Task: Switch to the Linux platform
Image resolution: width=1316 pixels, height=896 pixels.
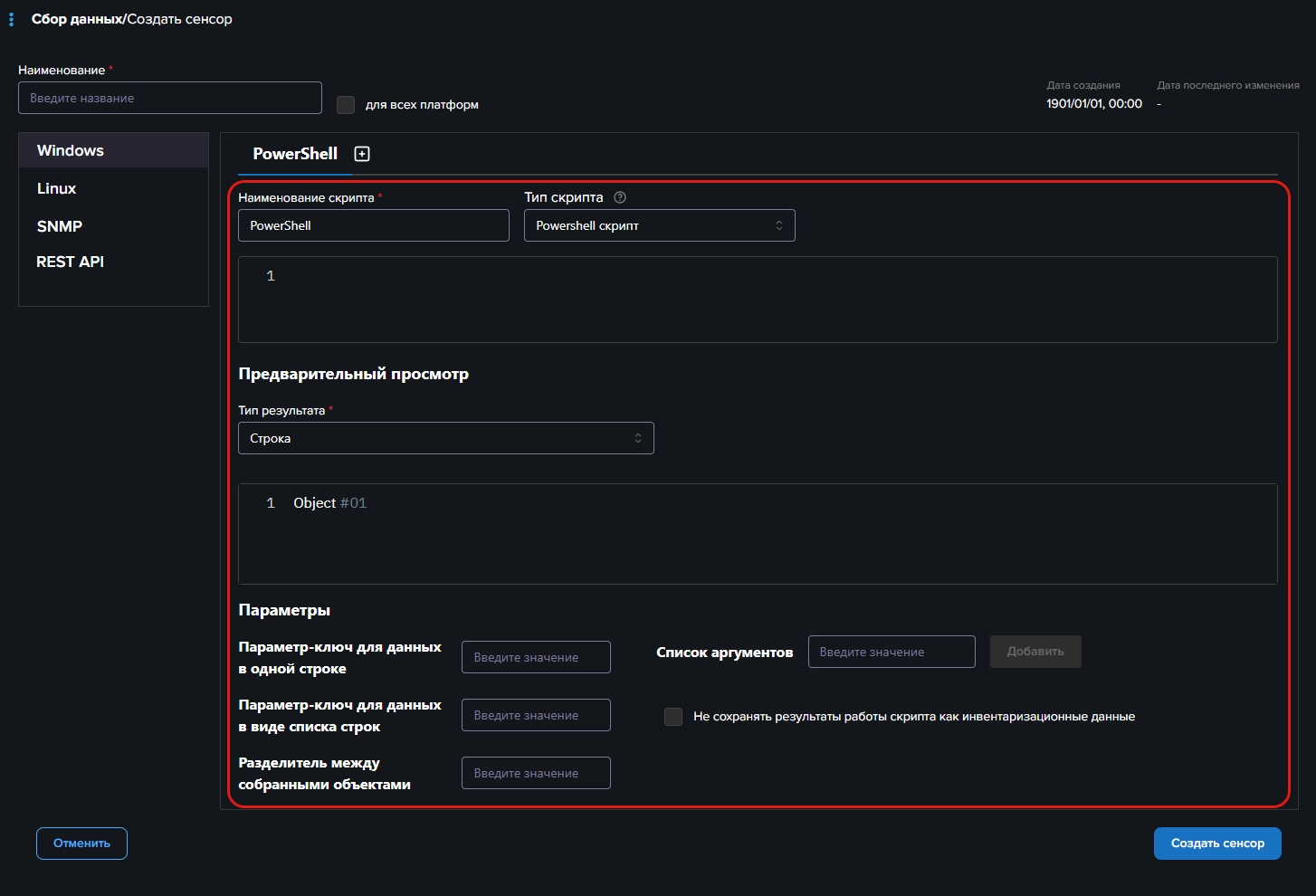Action: 57,188
